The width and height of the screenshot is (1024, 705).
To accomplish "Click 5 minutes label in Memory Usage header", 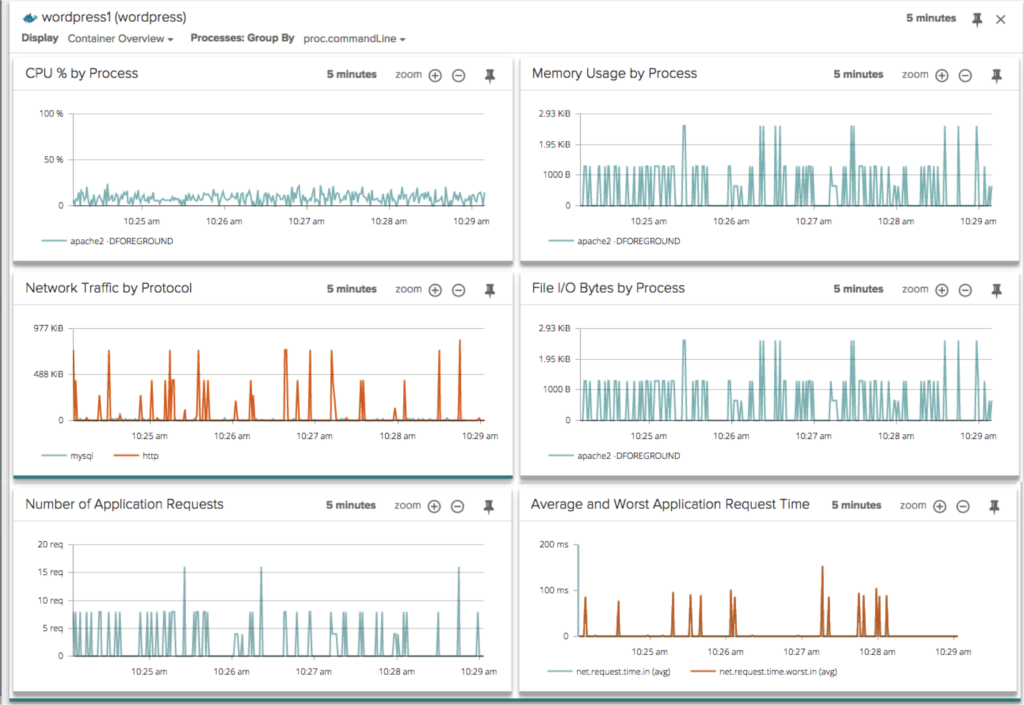I will click(x=858, y=74).
